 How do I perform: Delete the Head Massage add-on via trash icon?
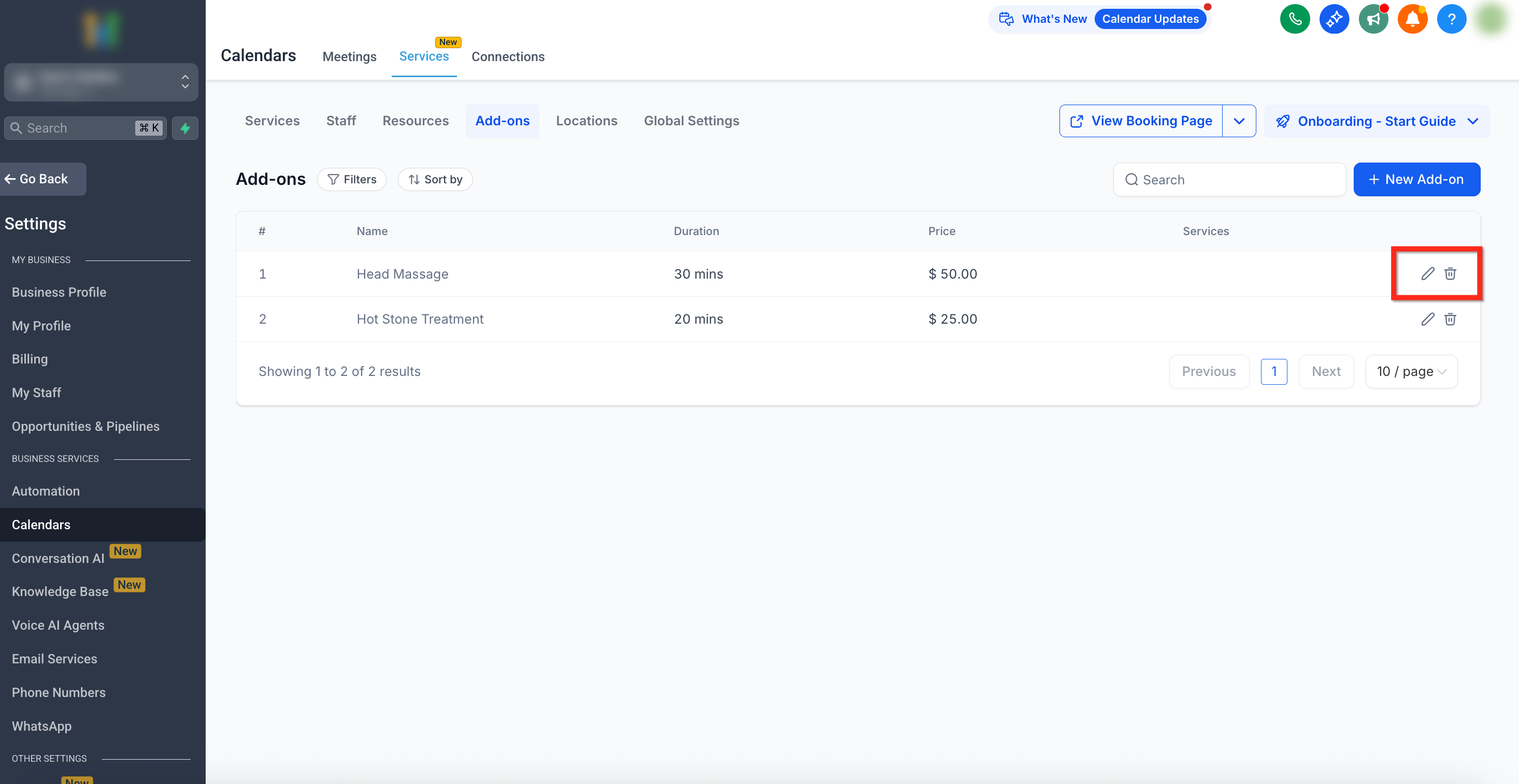click(1450, 273)
